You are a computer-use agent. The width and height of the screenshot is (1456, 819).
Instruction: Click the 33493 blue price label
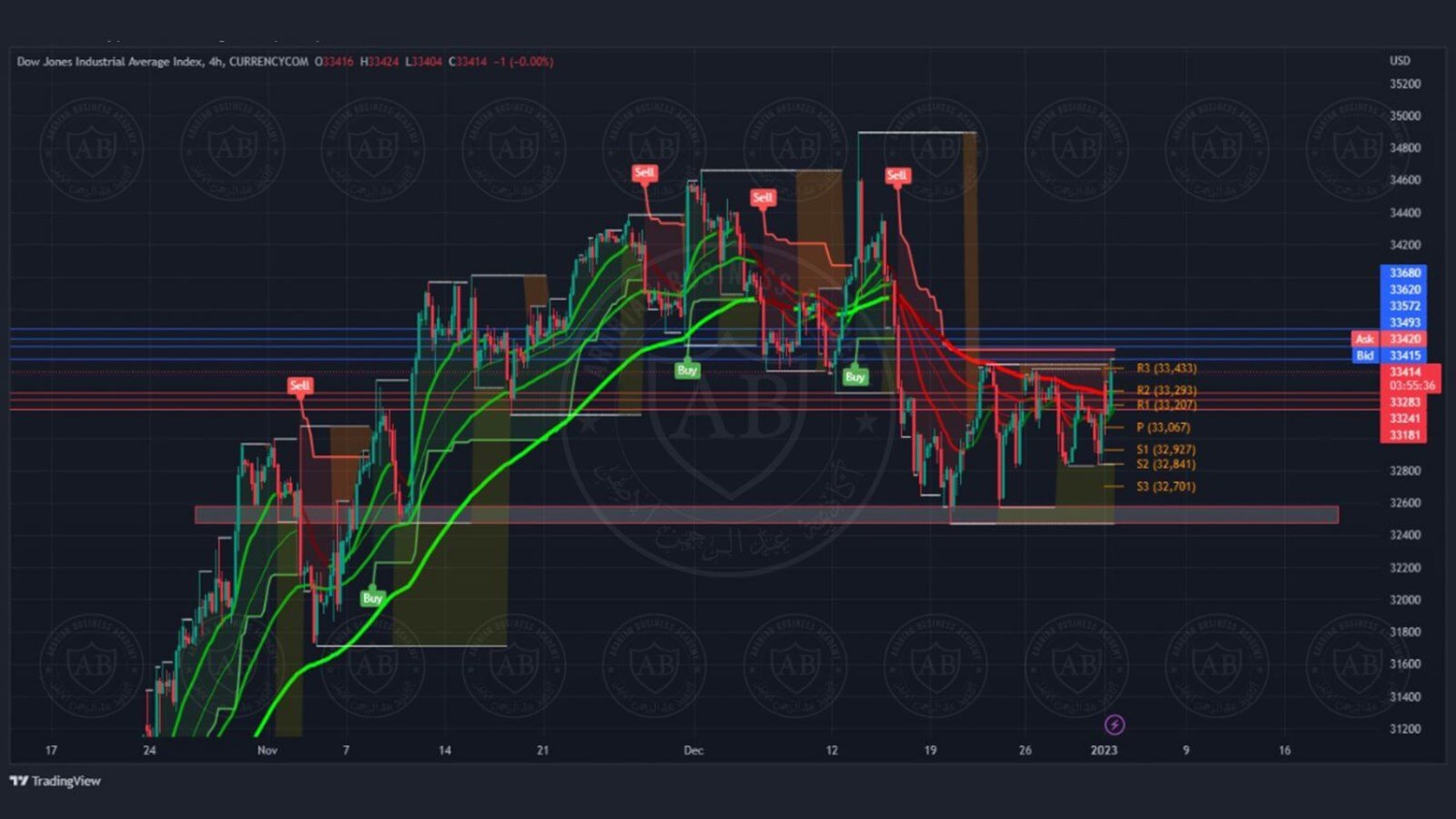[x=1404, y=322]
